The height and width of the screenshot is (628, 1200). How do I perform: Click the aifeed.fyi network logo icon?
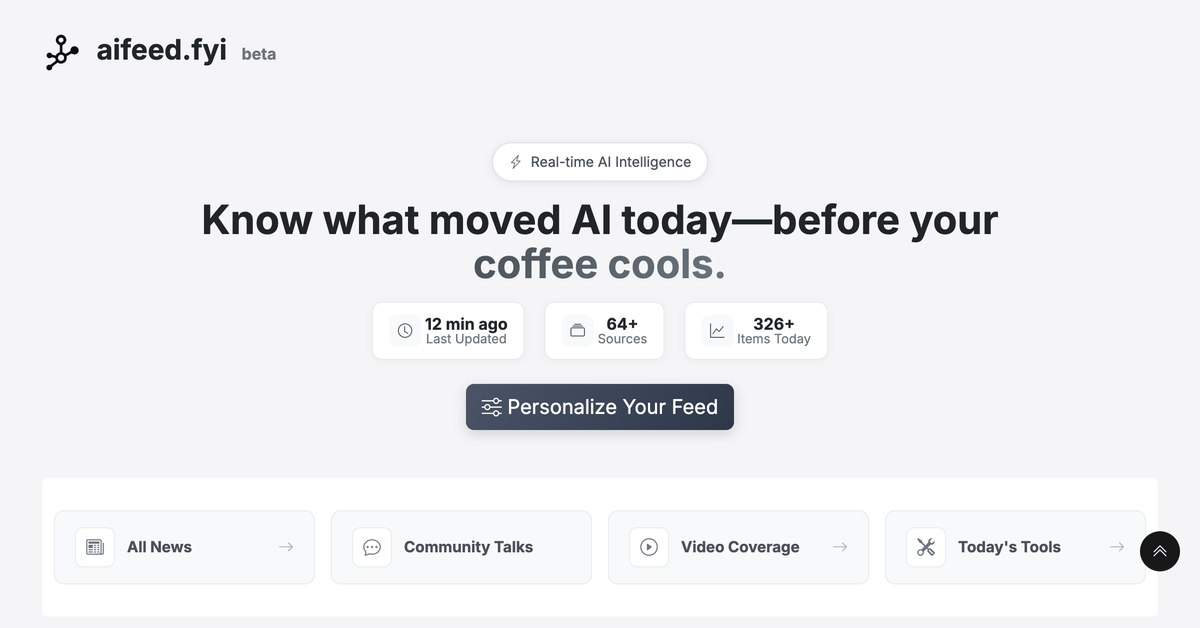point(62,52)
